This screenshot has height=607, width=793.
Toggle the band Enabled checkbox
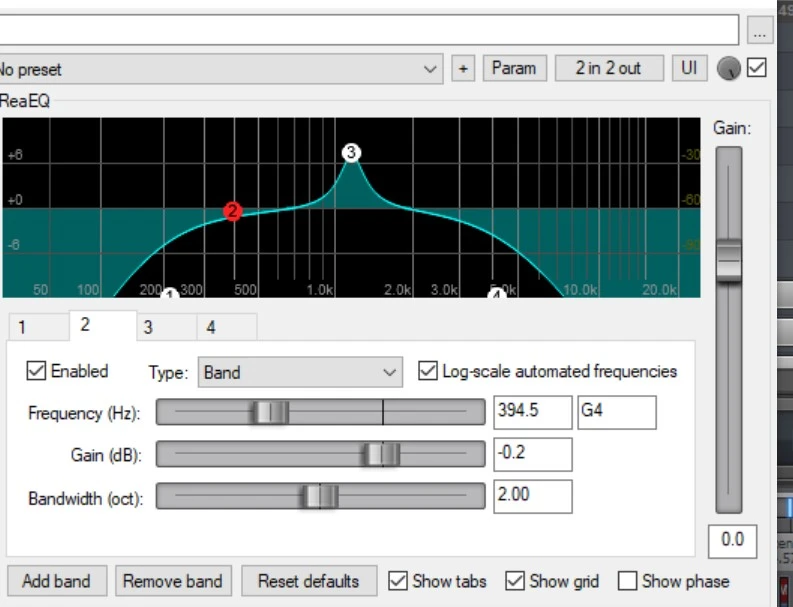37,371
